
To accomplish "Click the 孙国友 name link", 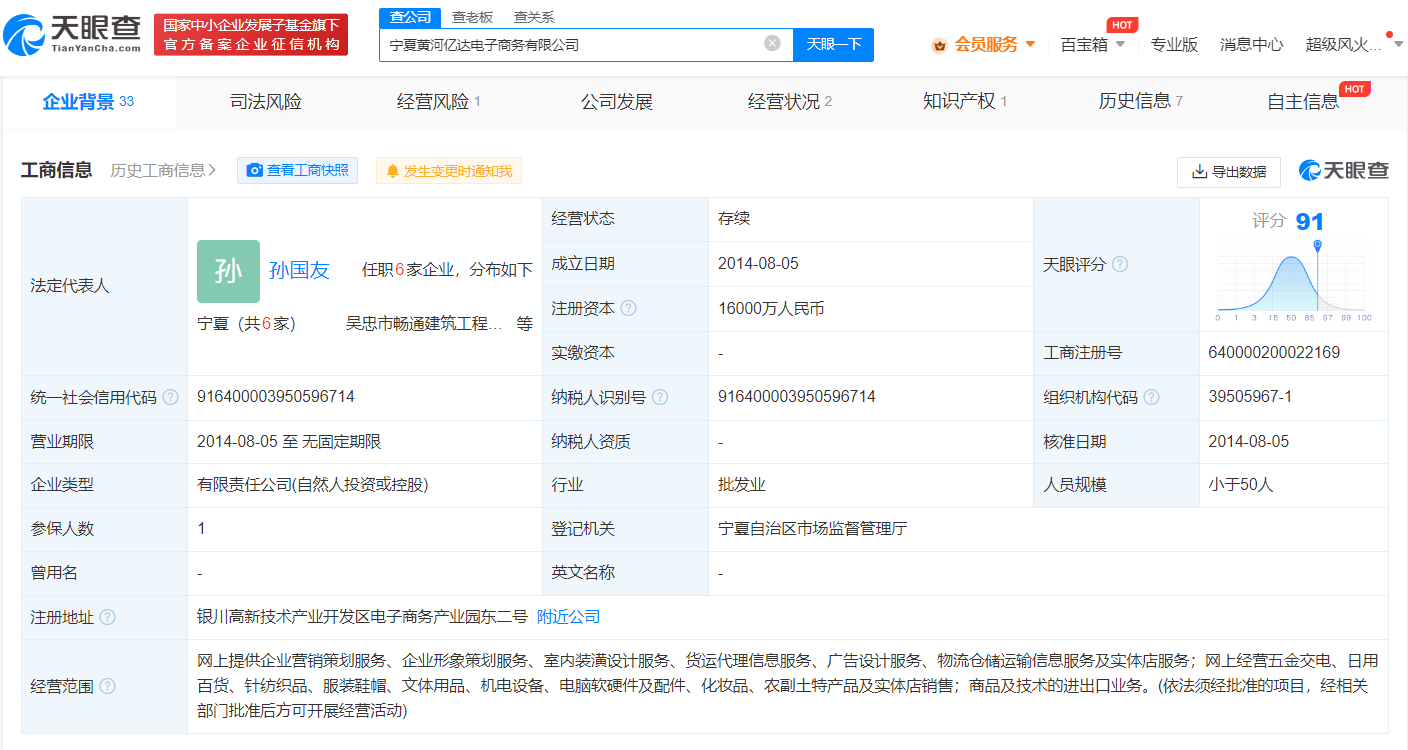I will 299,268.
